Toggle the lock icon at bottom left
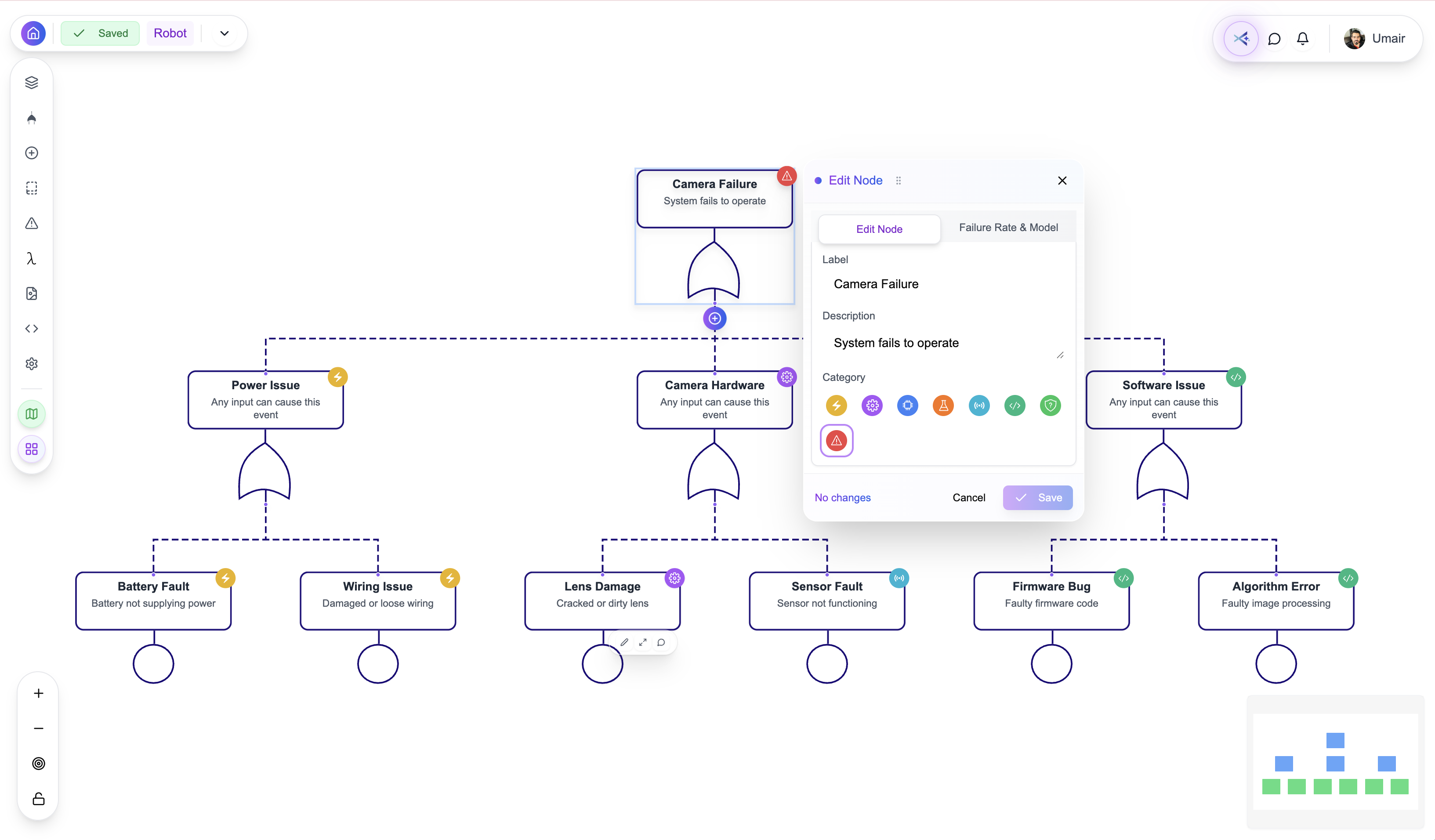This screenshot has height=840, width=1435. click(38, 798)
